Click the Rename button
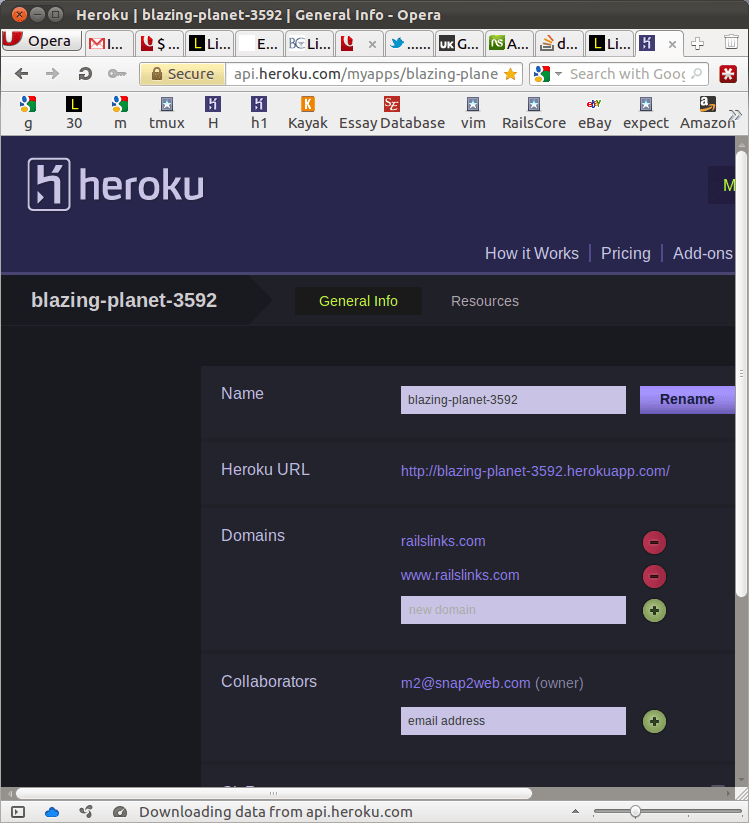749x823 pixels. 687,399
